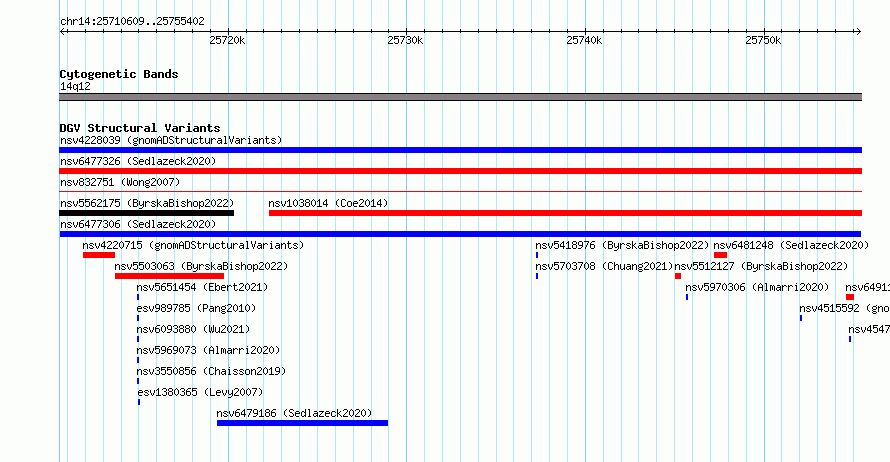Click the 25730k ruler tick label
890x462 pixels.
(405, 40)
